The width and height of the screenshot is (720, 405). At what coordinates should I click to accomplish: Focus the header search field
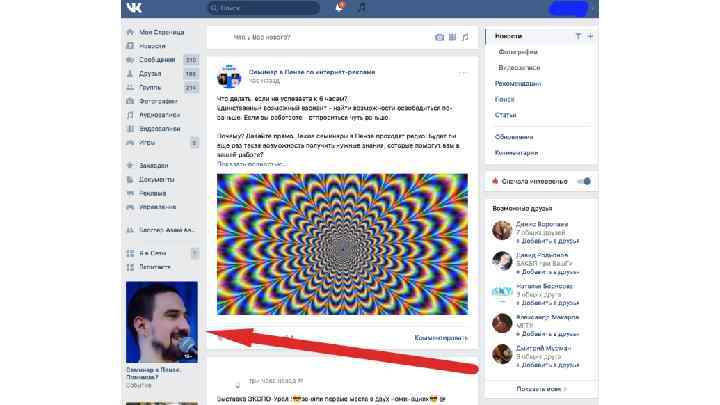[x=264, y=8]
